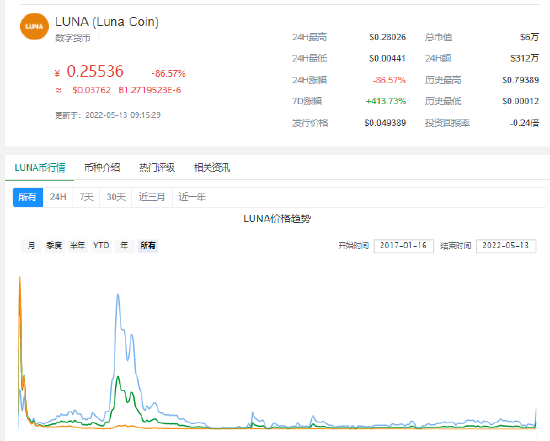Click the ROI value -0.24倍
The width and height of the screenshot is (550, 441).
tap(524, 123)
